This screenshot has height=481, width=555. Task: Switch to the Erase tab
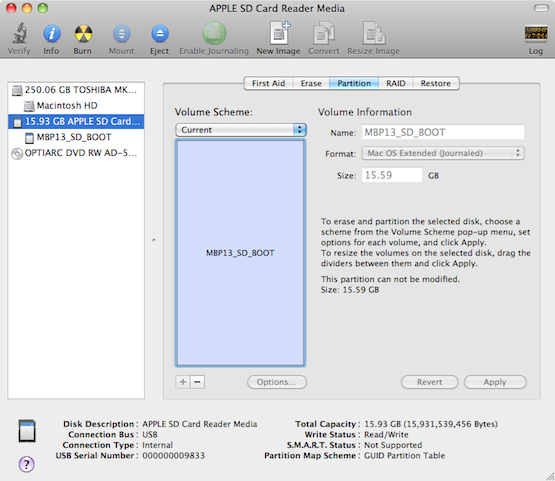pyautogui.click(x=311, y=84)
